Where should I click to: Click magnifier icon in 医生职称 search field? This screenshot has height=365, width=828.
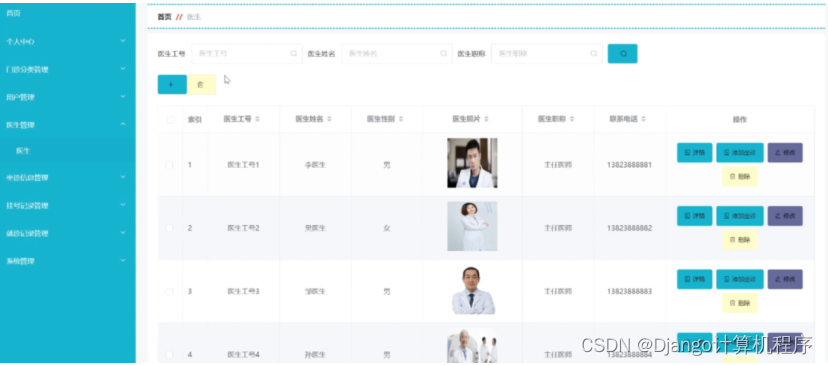click(594, 53)
